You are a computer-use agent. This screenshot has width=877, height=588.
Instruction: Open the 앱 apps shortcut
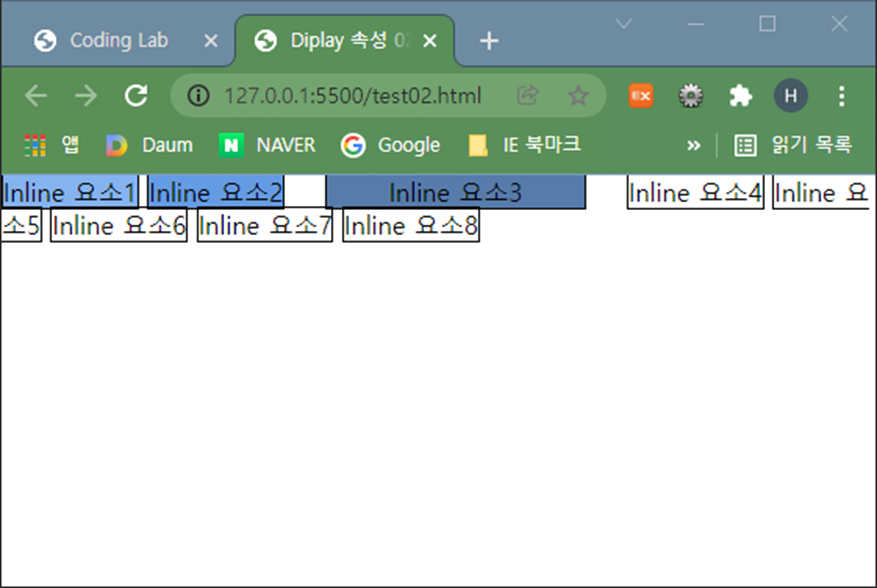(51, 145)
